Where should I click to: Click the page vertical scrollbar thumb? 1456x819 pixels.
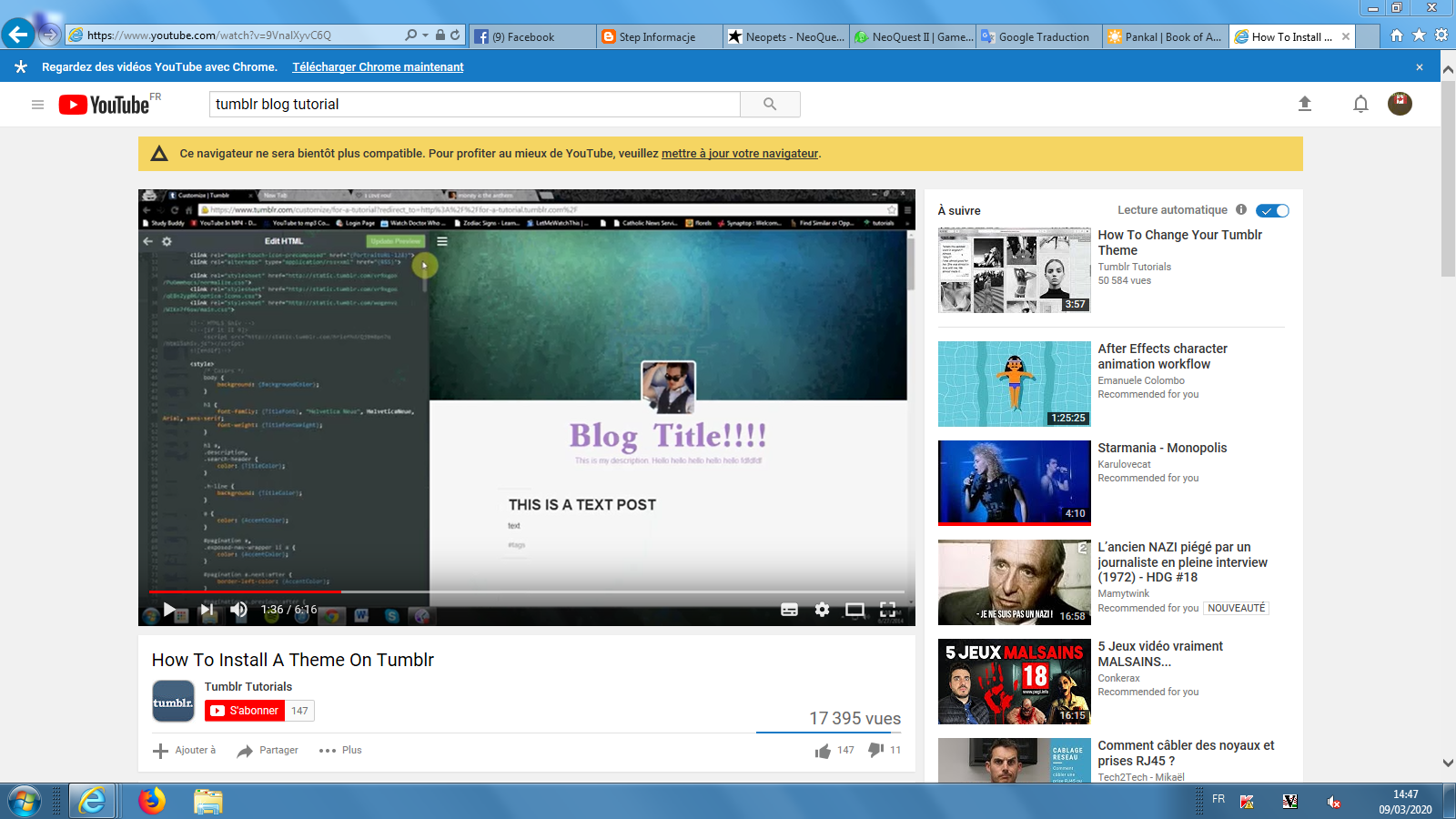[x=1448, y=178]
